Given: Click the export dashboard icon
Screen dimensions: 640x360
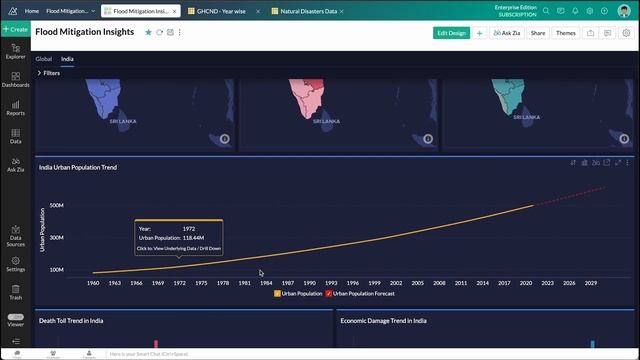Looking at the screenshot, I should tap(591, 33).
